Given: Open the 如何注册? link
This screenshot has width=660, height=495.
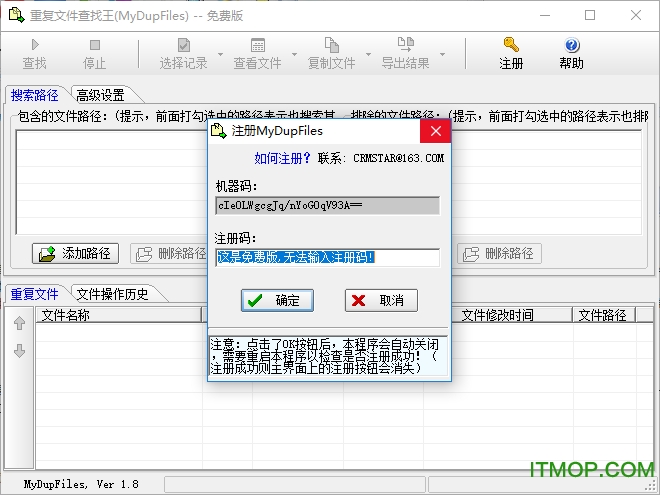Looking at the screenshot, I should (x=282, y=158).
